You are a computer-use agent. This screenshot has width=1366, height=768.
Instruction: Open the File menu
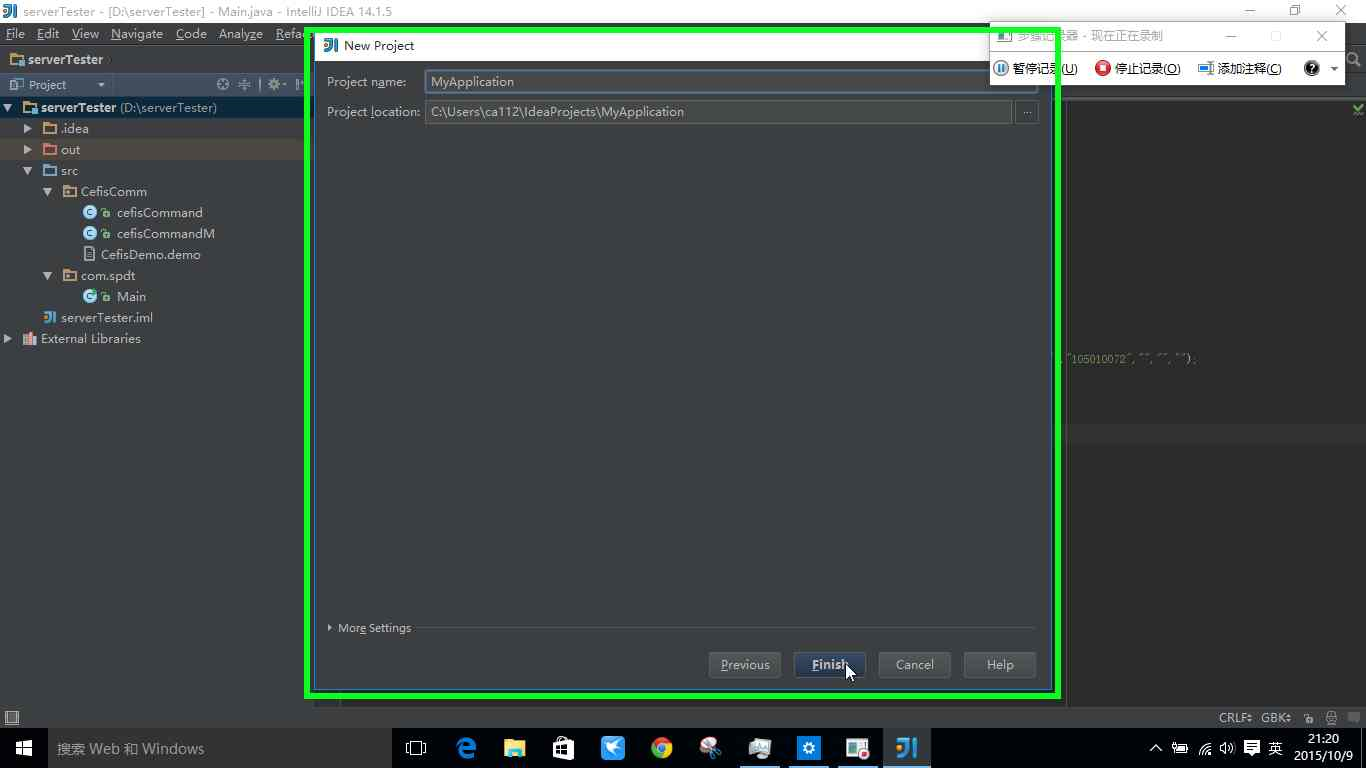click(15, 34)
